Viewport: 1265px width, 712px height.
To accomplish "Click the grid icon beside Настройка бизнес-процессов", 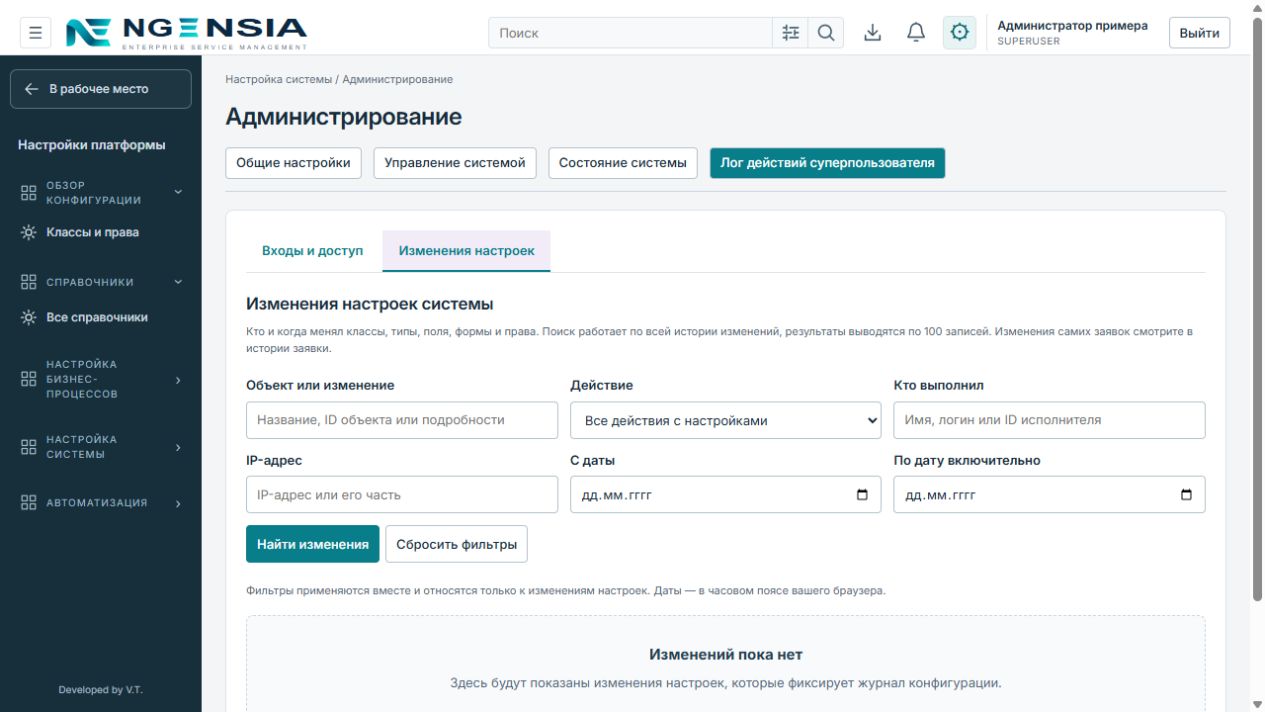I will click(28, 379).
